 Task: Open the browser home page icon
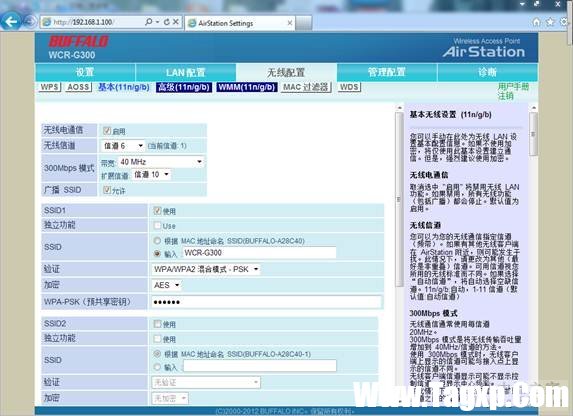click(x=536, y=22)
